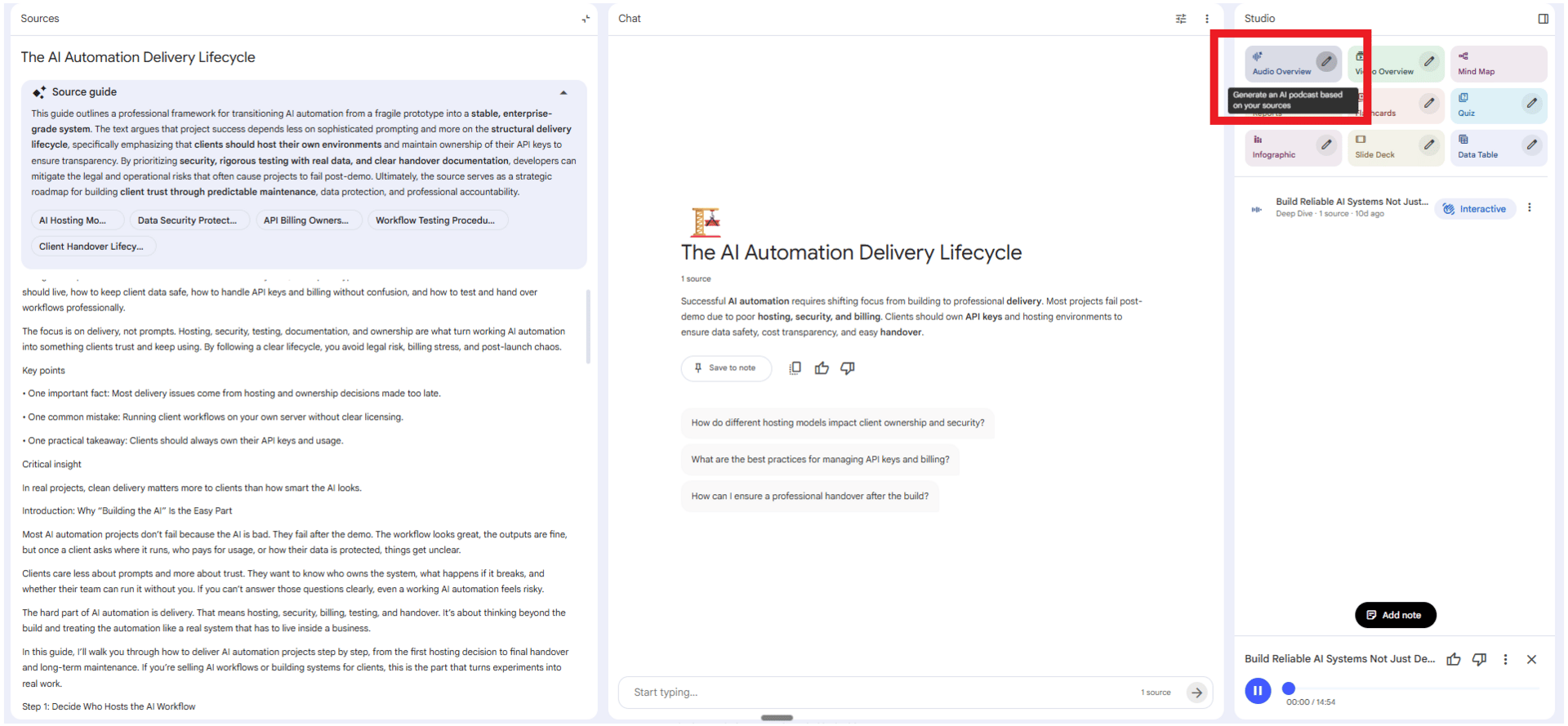Pause the audio overview playback
Screen dimensions: 1568x726
[1258, 691]
